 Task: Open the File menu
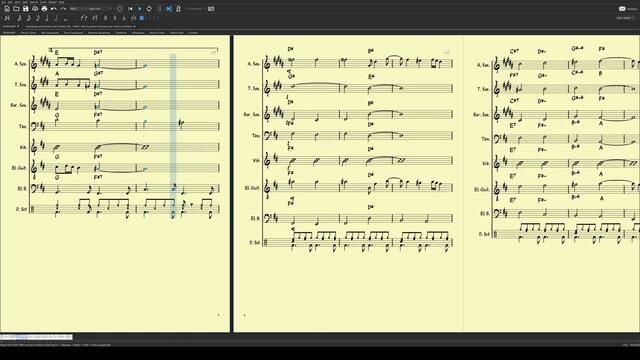4,2
